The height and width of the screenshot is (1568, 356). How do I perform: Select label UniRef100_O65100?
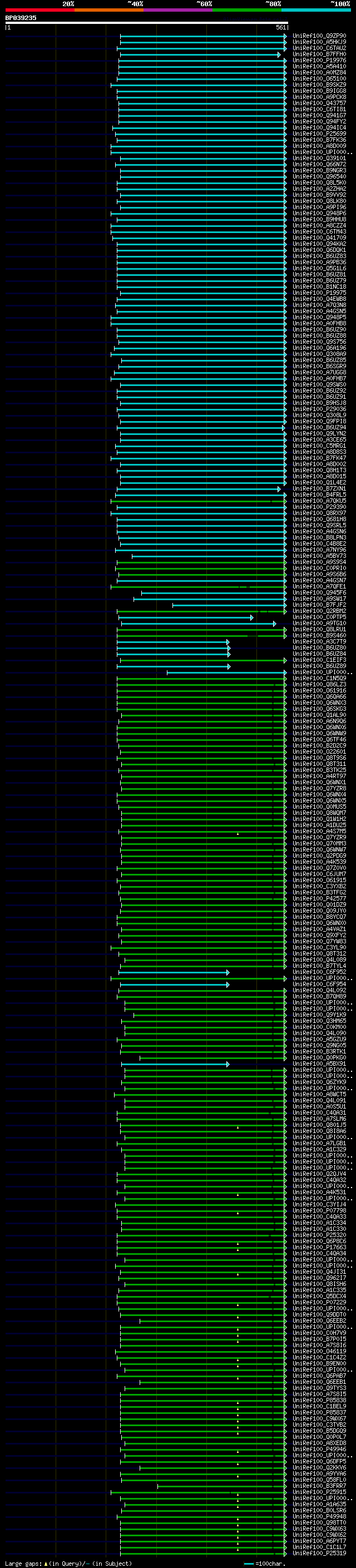pyautogui.click(x=319, y=78)
